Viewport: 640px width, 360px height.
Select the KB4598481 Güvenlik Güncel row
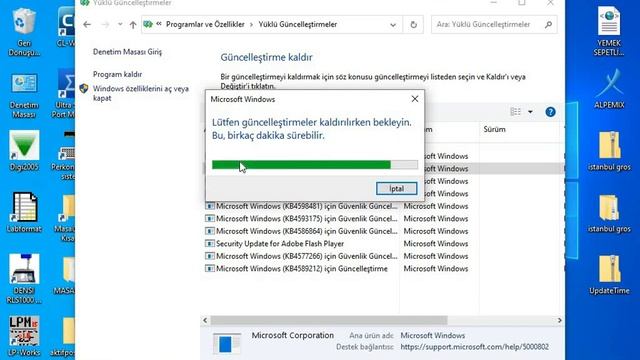point(307,206)
